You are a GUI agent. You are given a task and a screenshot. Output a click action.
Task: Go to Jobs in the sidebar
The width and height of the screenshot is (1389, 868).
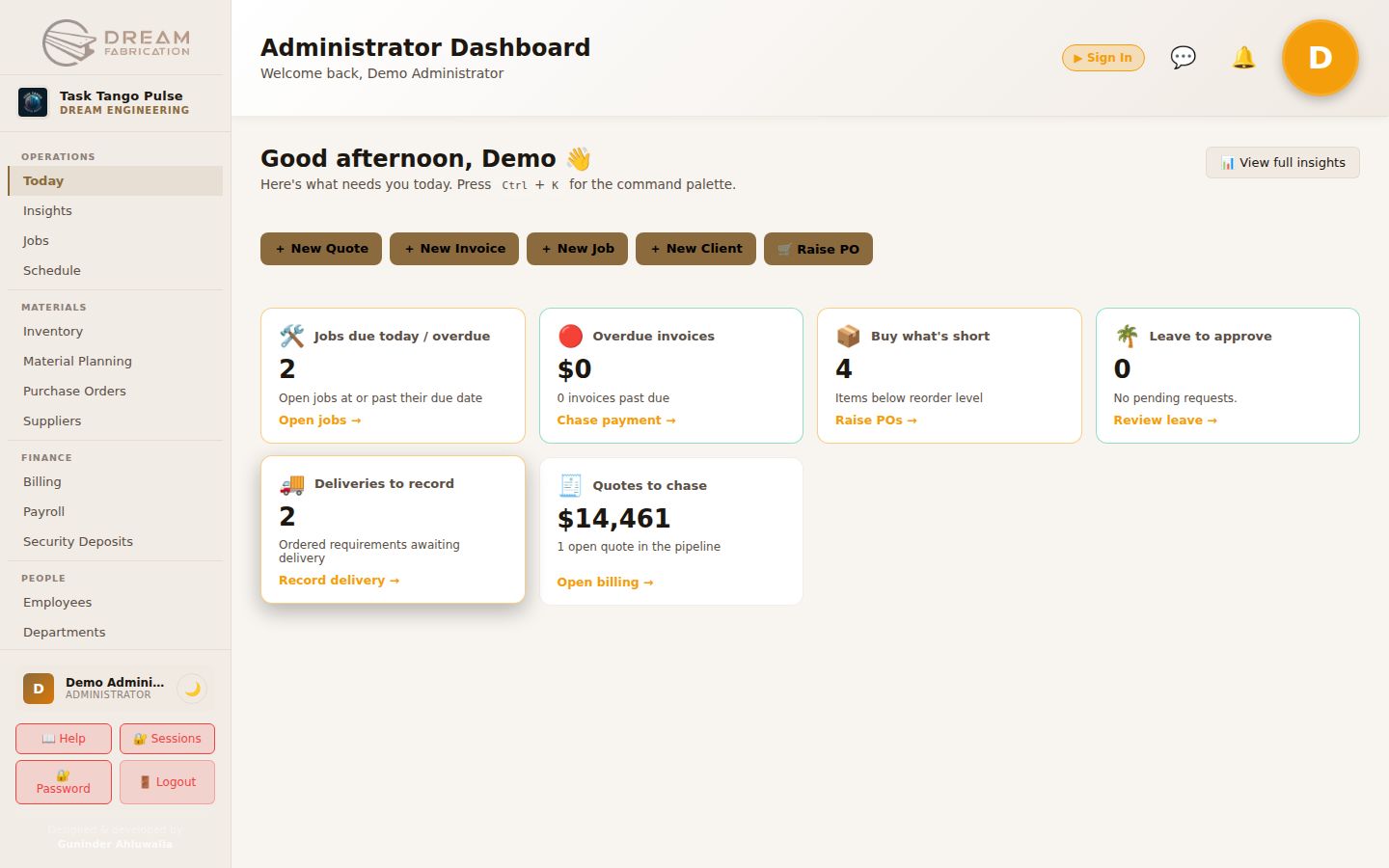point(116,240)
